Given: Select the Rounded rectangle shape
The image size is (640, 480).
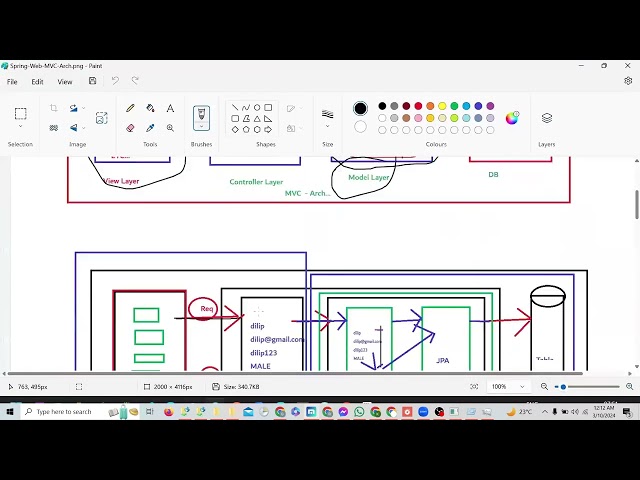Looking at the screenshot, I should coord(235,118).
